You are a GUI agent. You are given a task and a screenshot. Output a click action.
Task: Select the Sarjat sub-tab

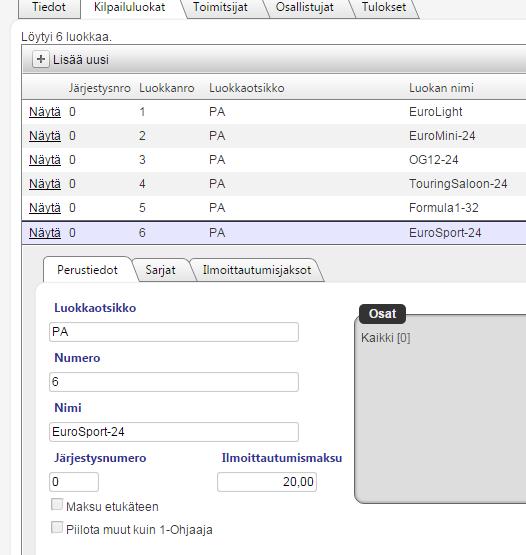point(160,270)
